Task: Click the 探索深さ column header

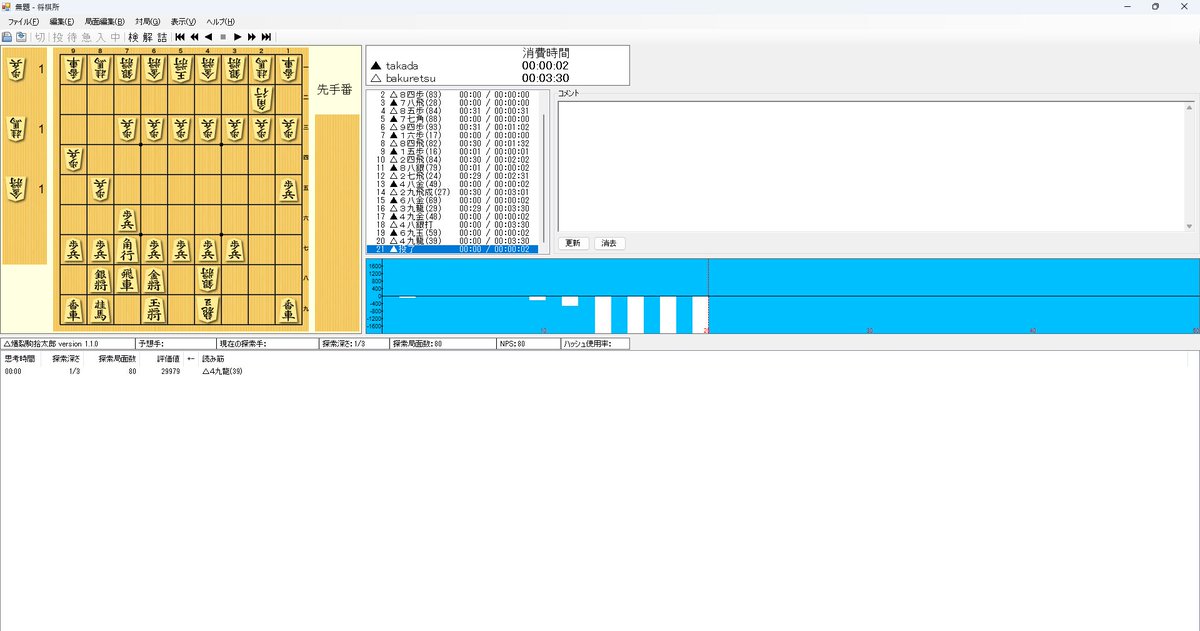Action: pos(68,358)
